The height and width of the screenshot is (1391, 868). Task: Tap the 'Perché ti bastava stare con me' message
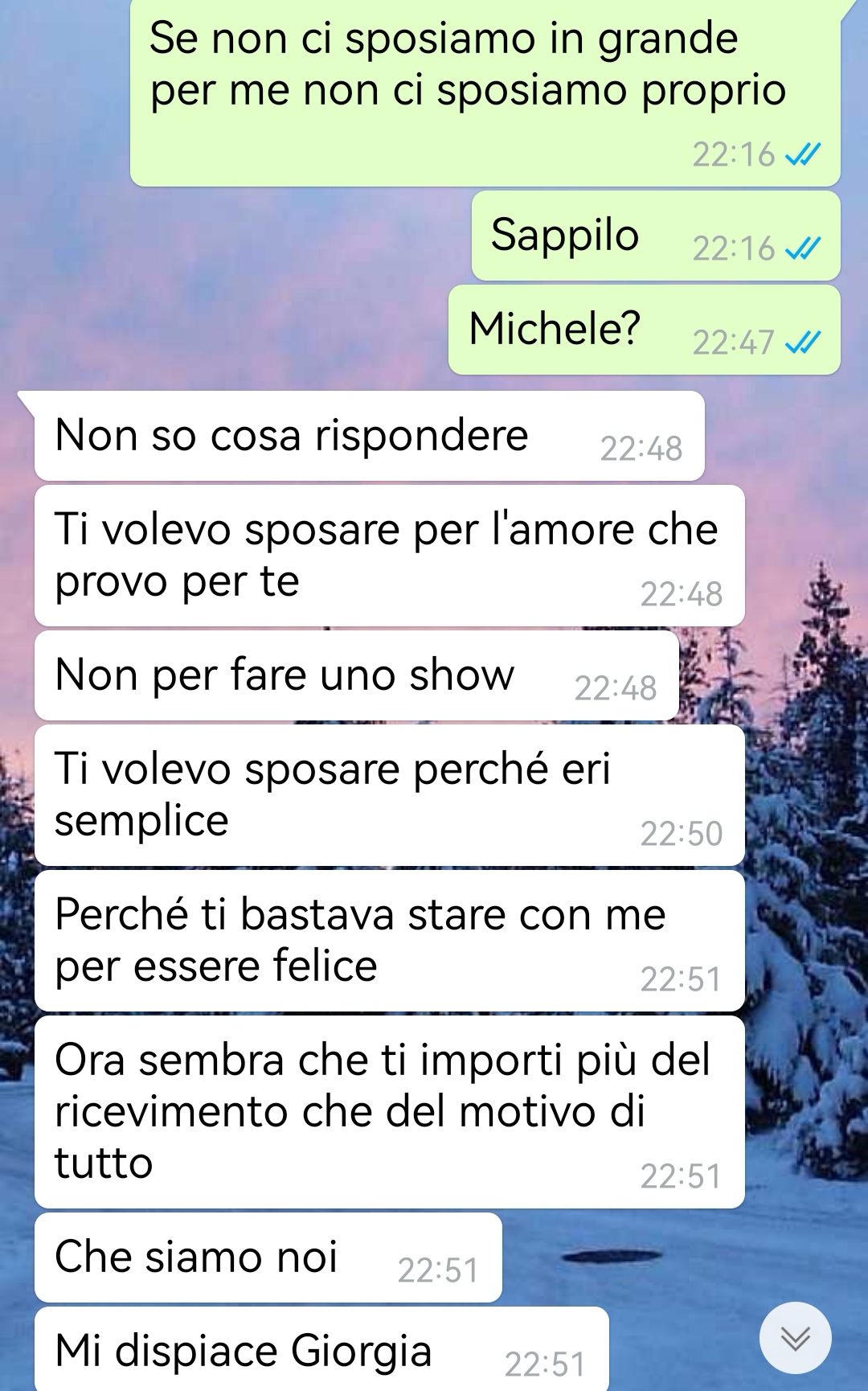(390, 941)
